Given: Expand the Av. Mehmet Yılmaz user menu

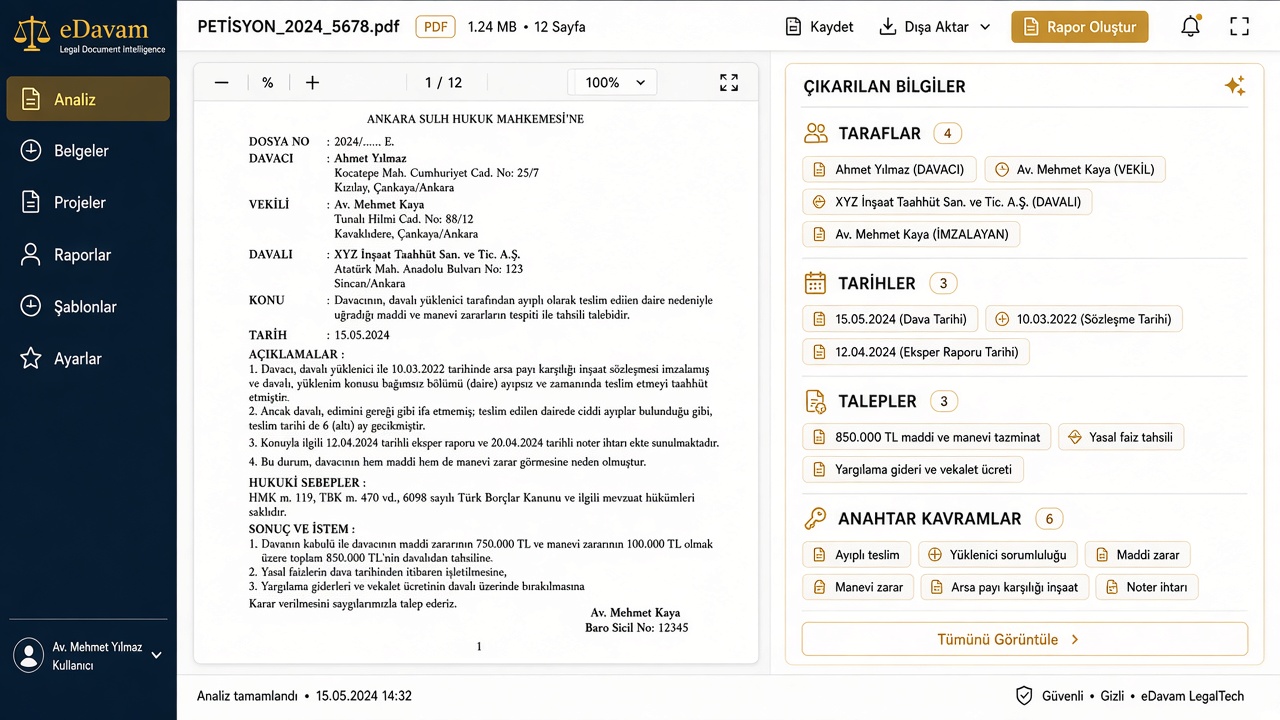Looking at the screenshot, I should click(x=88, y=656).
